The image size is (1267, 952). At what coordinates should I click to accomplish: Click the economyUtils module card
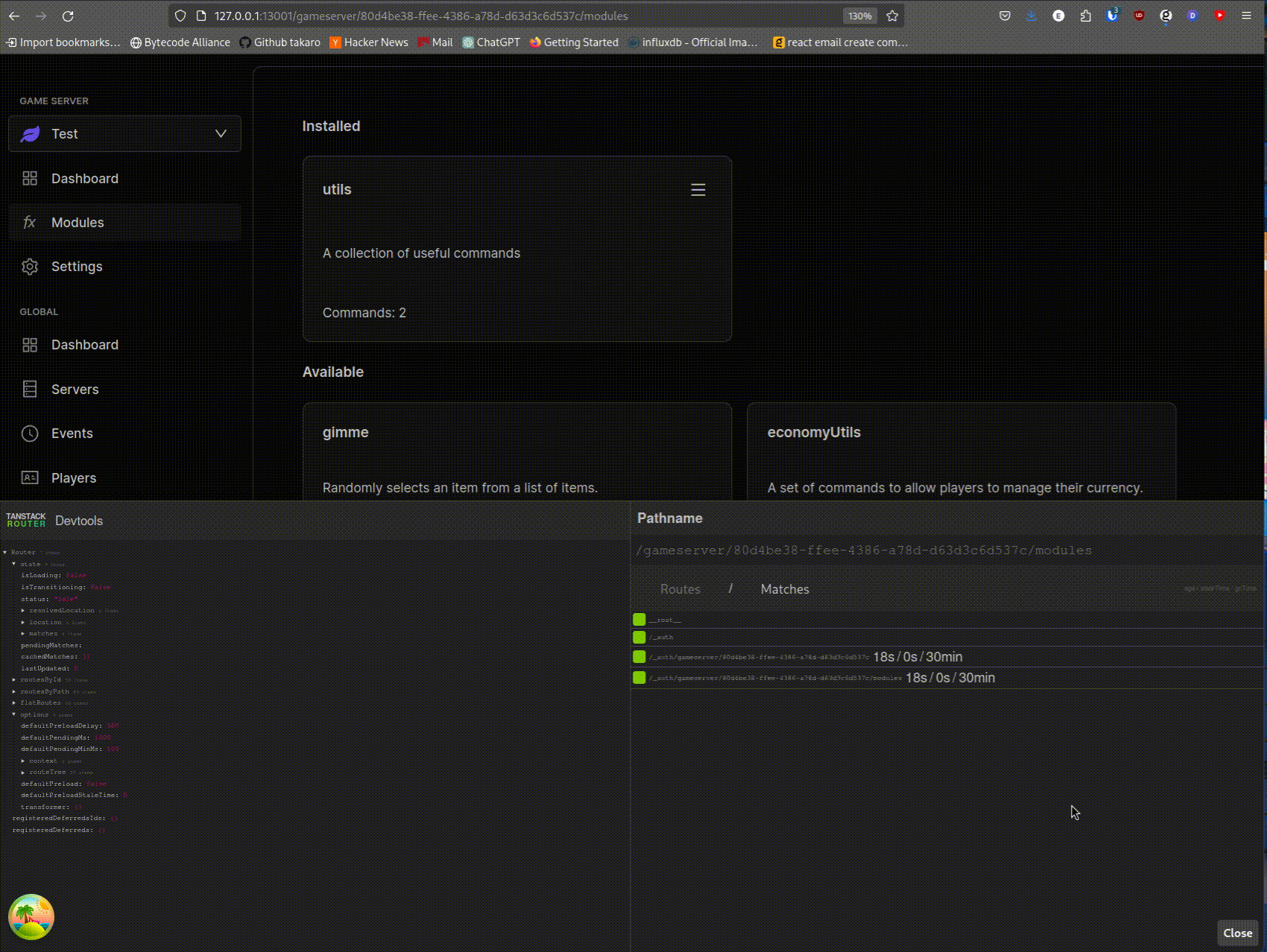pos(961,451)
